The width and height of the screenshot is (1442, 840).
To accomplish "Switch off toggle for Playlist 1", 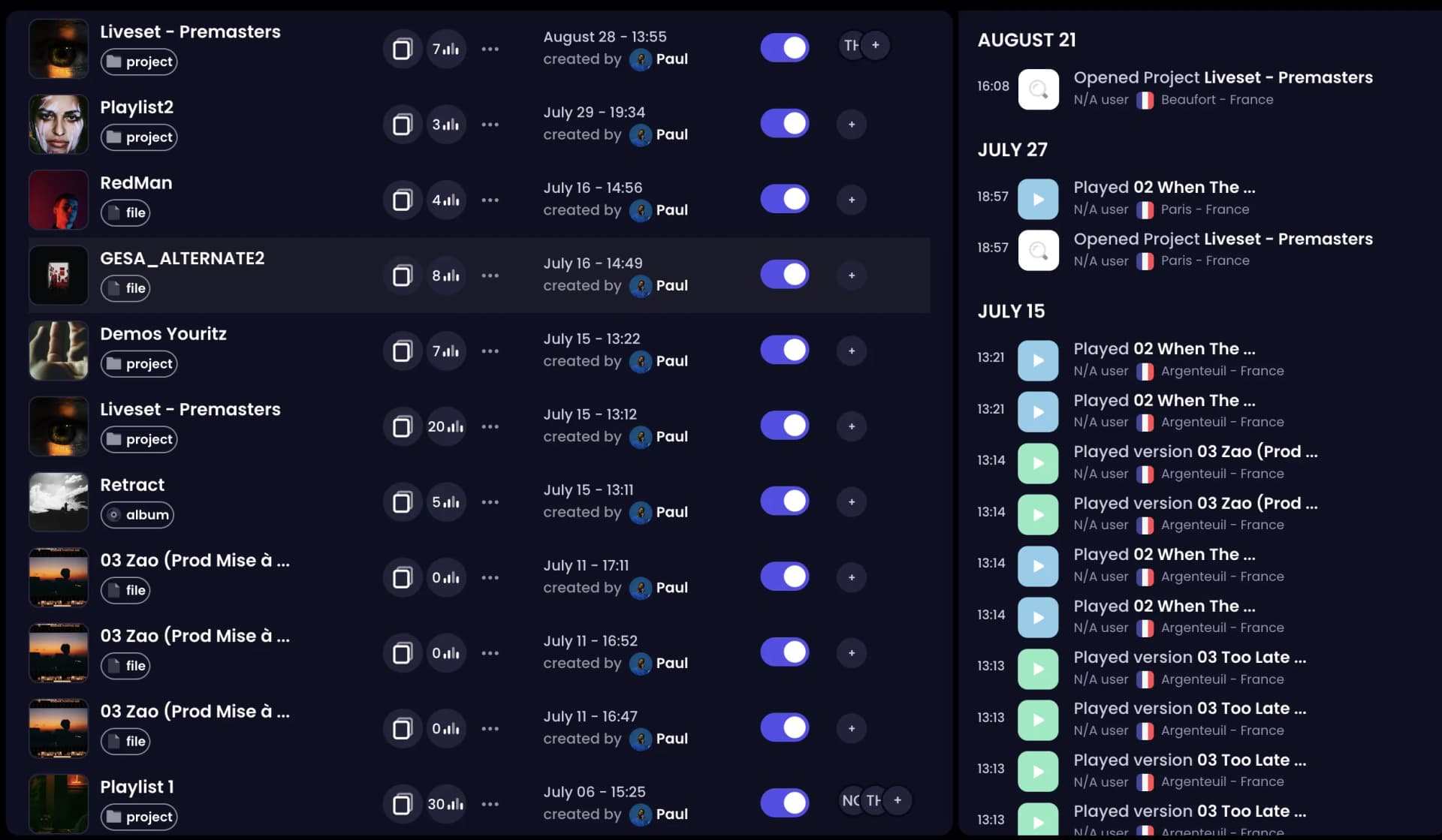I will coord(784,803).
